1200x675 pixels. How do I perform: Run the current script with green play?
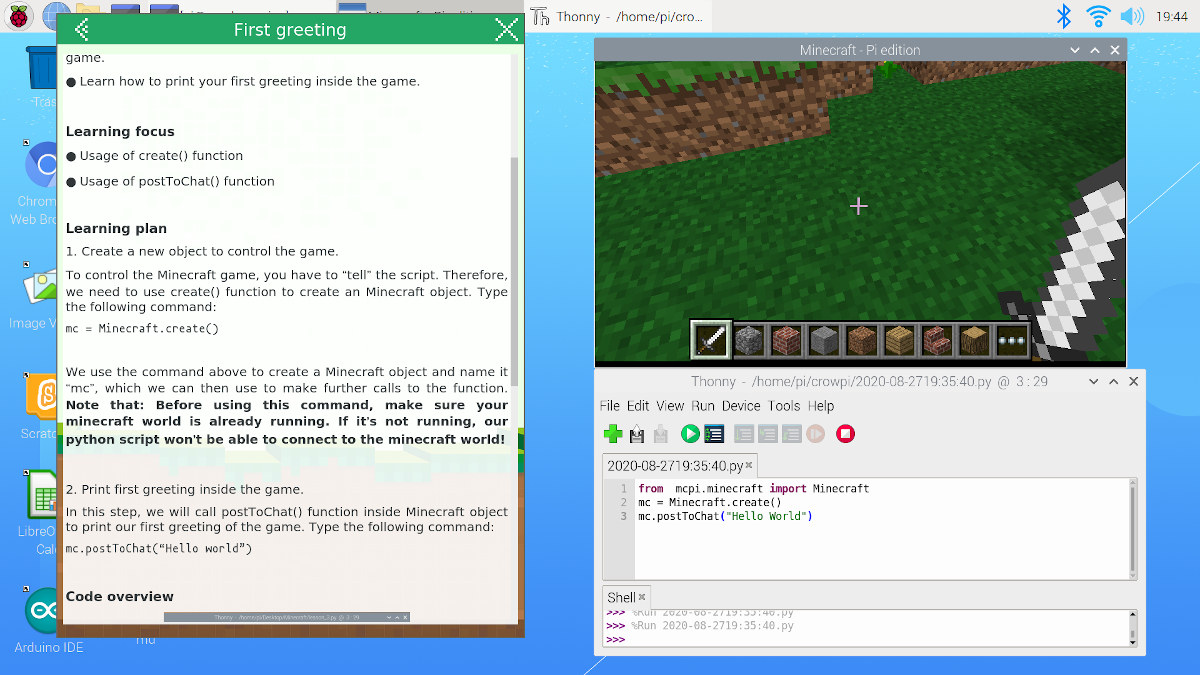(x=690, y=434)
